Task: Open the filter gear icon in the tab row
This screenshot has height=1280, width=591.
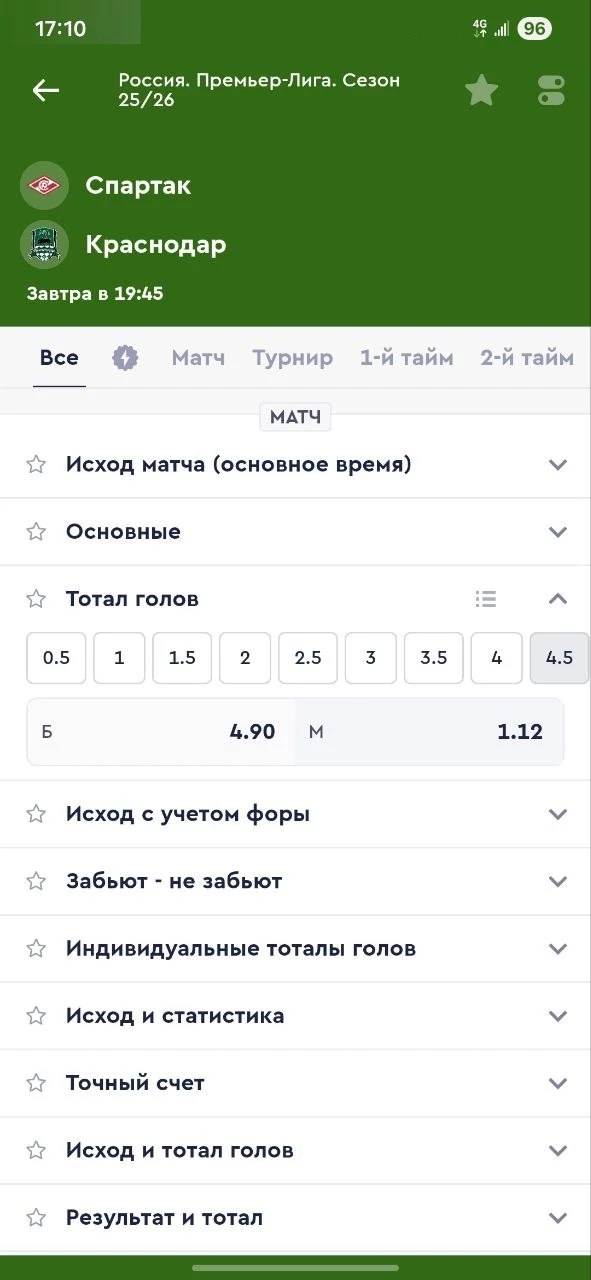Action: click(125, 356)
